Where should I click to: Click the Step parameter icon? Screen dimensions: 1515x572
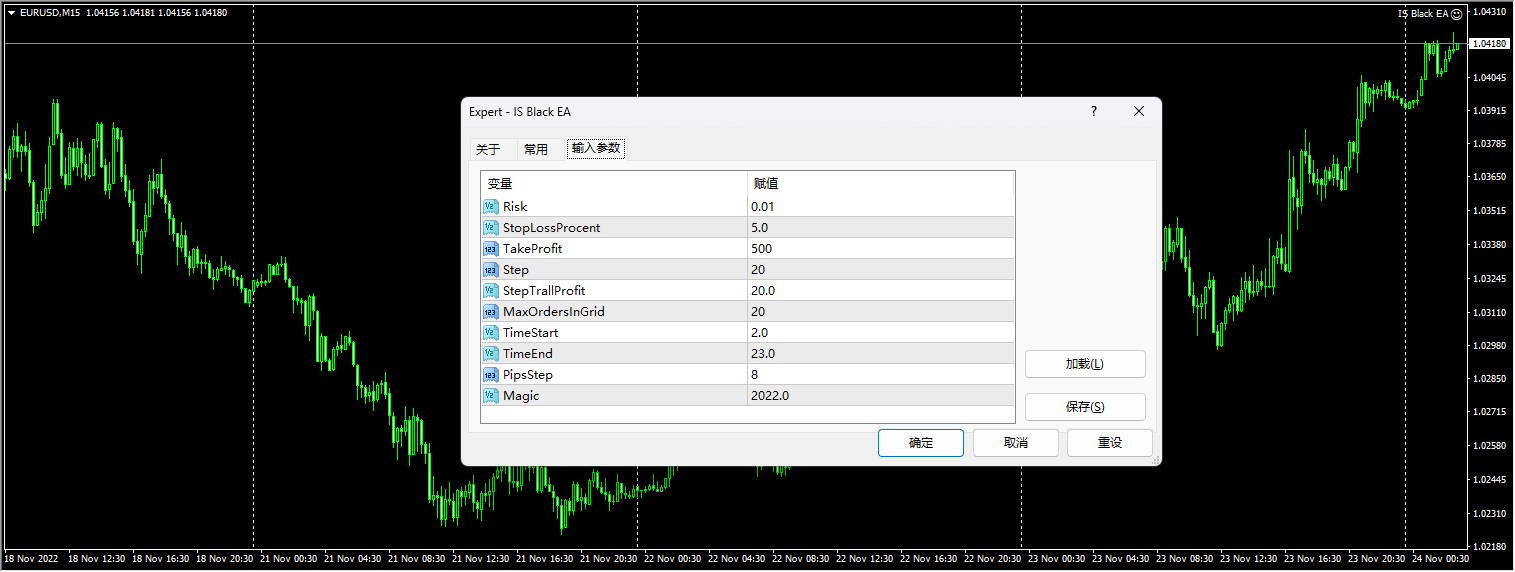(x=490, y=270)
